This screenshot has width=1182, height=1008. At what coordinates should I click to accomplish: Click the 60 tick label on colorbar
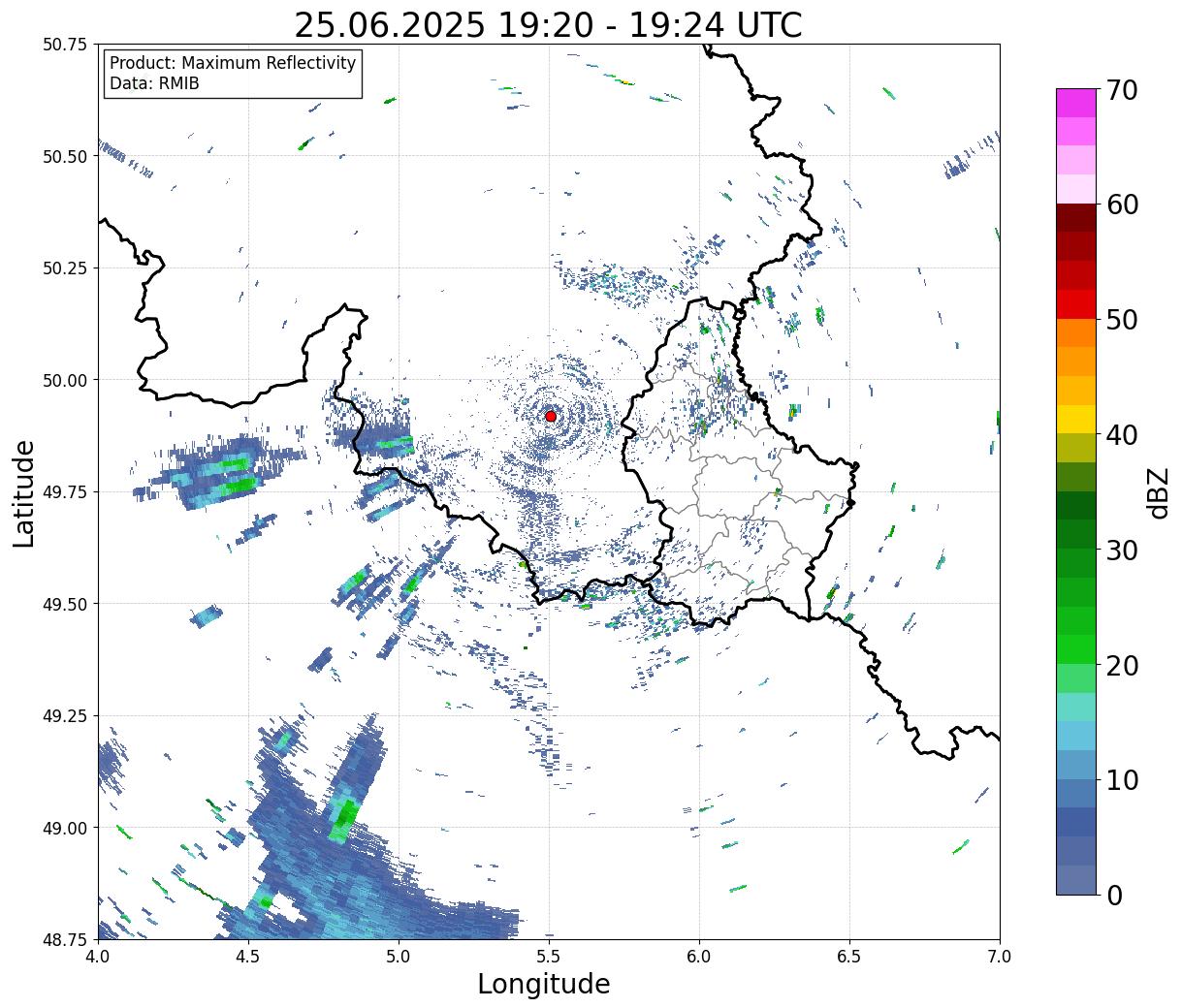point(1122,205)
